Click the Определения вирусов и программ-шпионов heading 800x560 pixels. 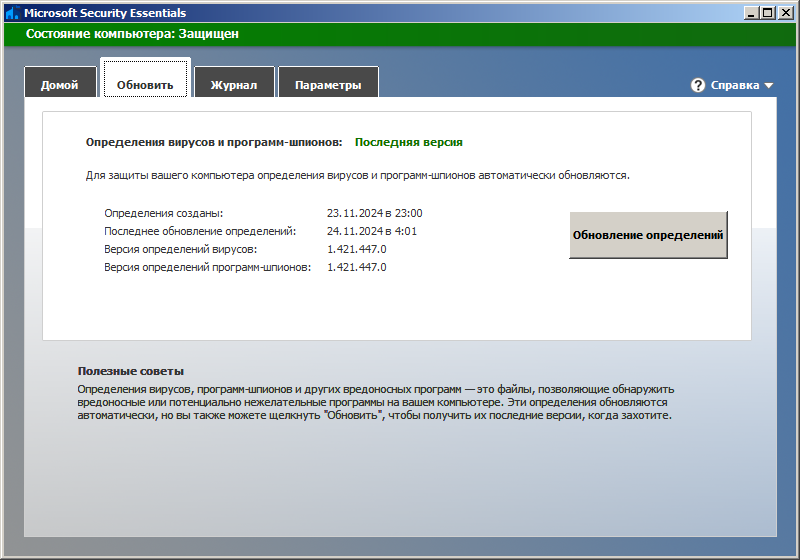(x=214, y=142)
